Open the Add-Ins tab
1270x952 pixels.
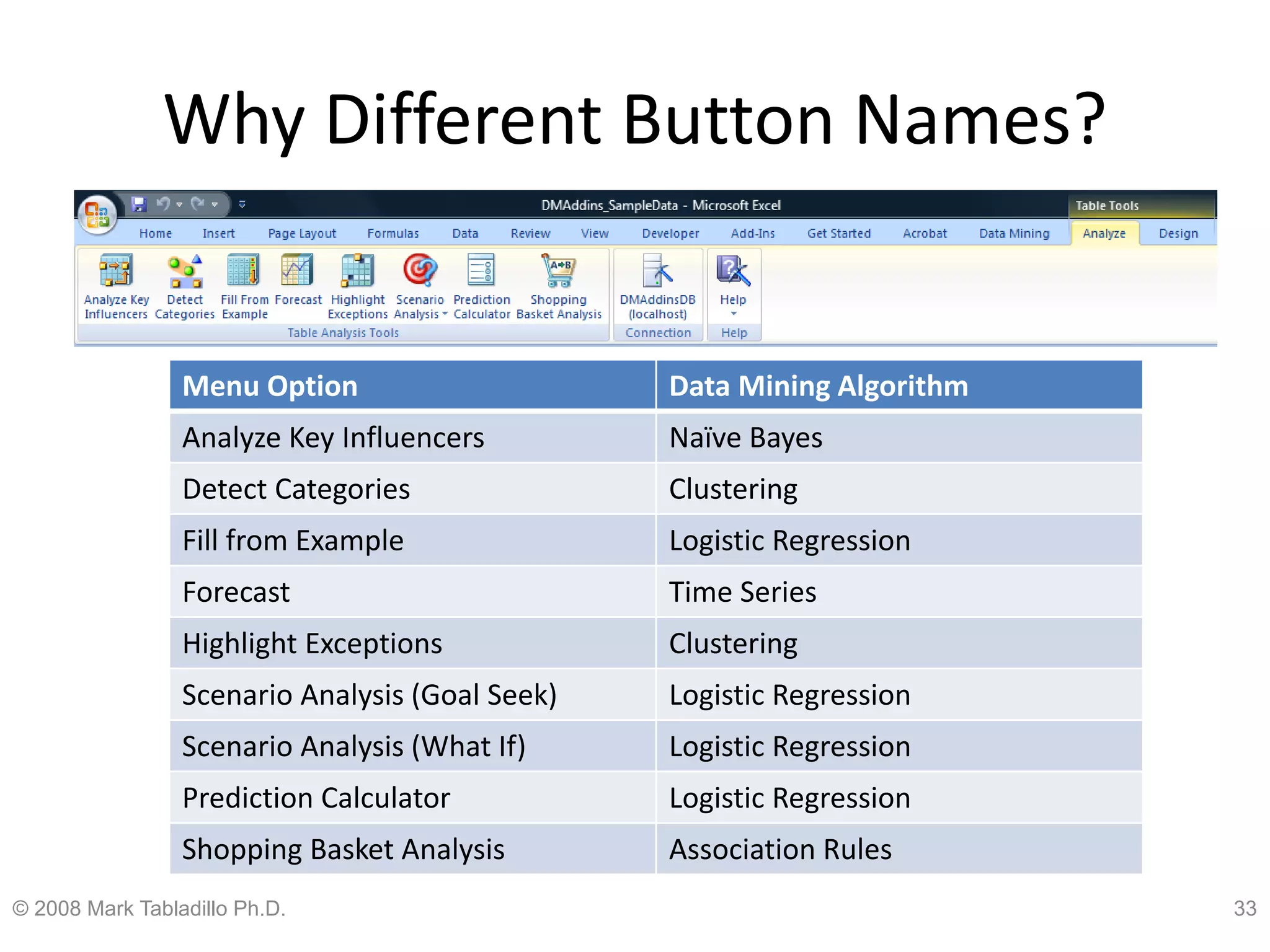click(x=753, y=234)
